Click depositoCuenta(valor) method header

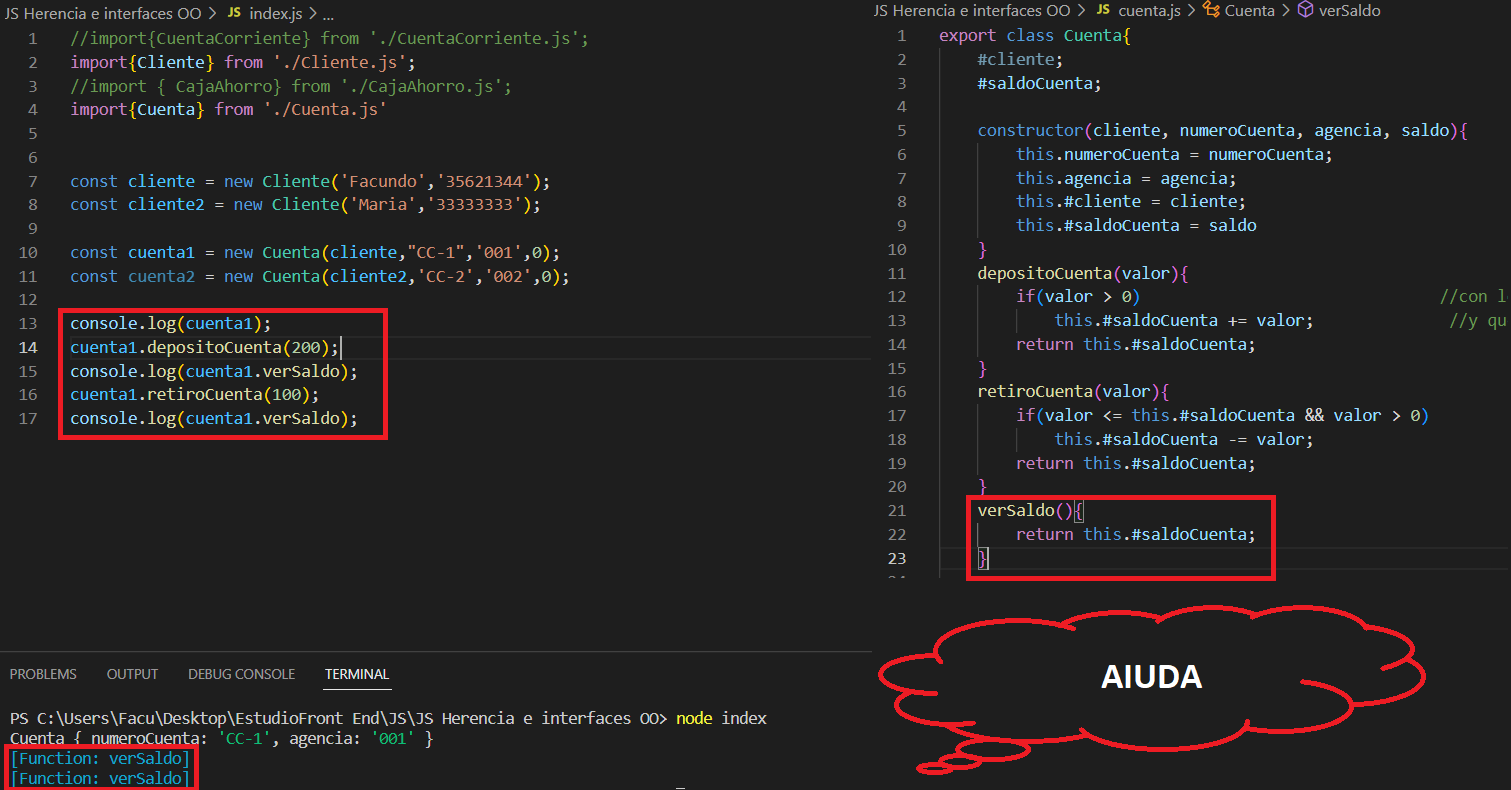click(1083, 273)
